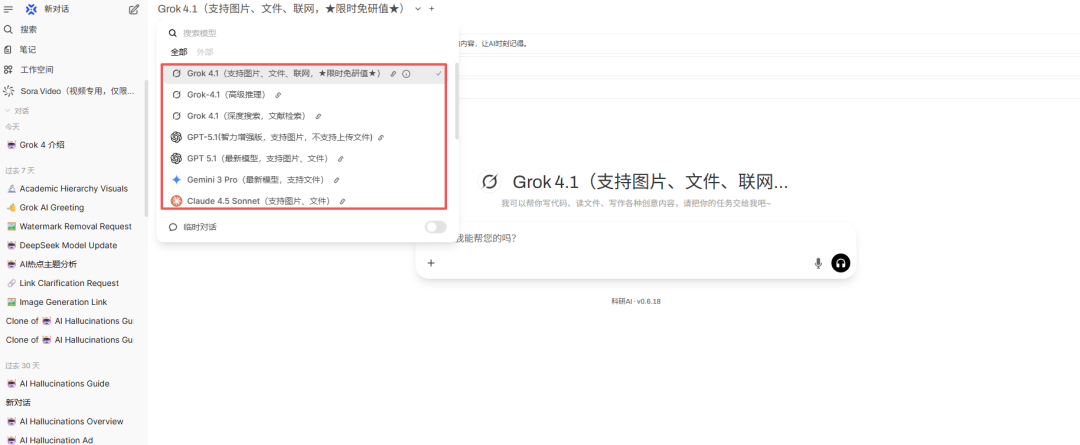Image resolution: width=1080 pixels, height=445 pixels.
Task: Select Grok 4.1(深度搜索,文献检索) model
Action: (x=305, y=116)
